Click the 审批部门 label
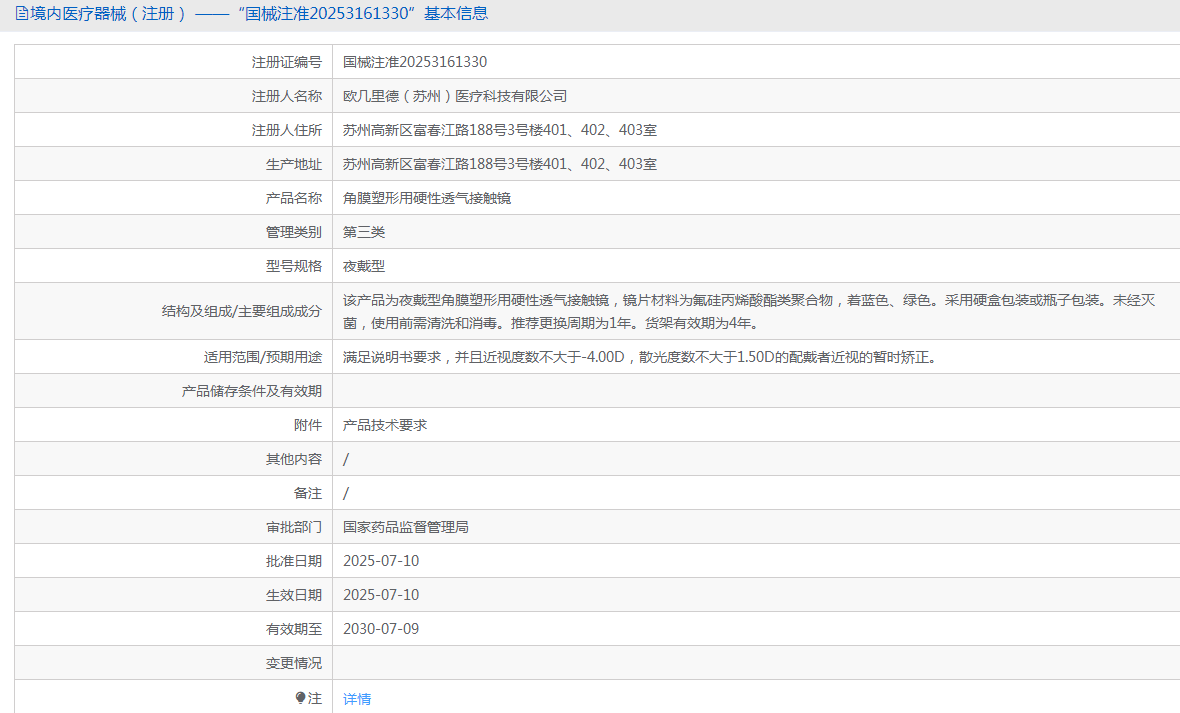Image resolution: width=1180 pixels, height=713 pixels. point(293,527)
